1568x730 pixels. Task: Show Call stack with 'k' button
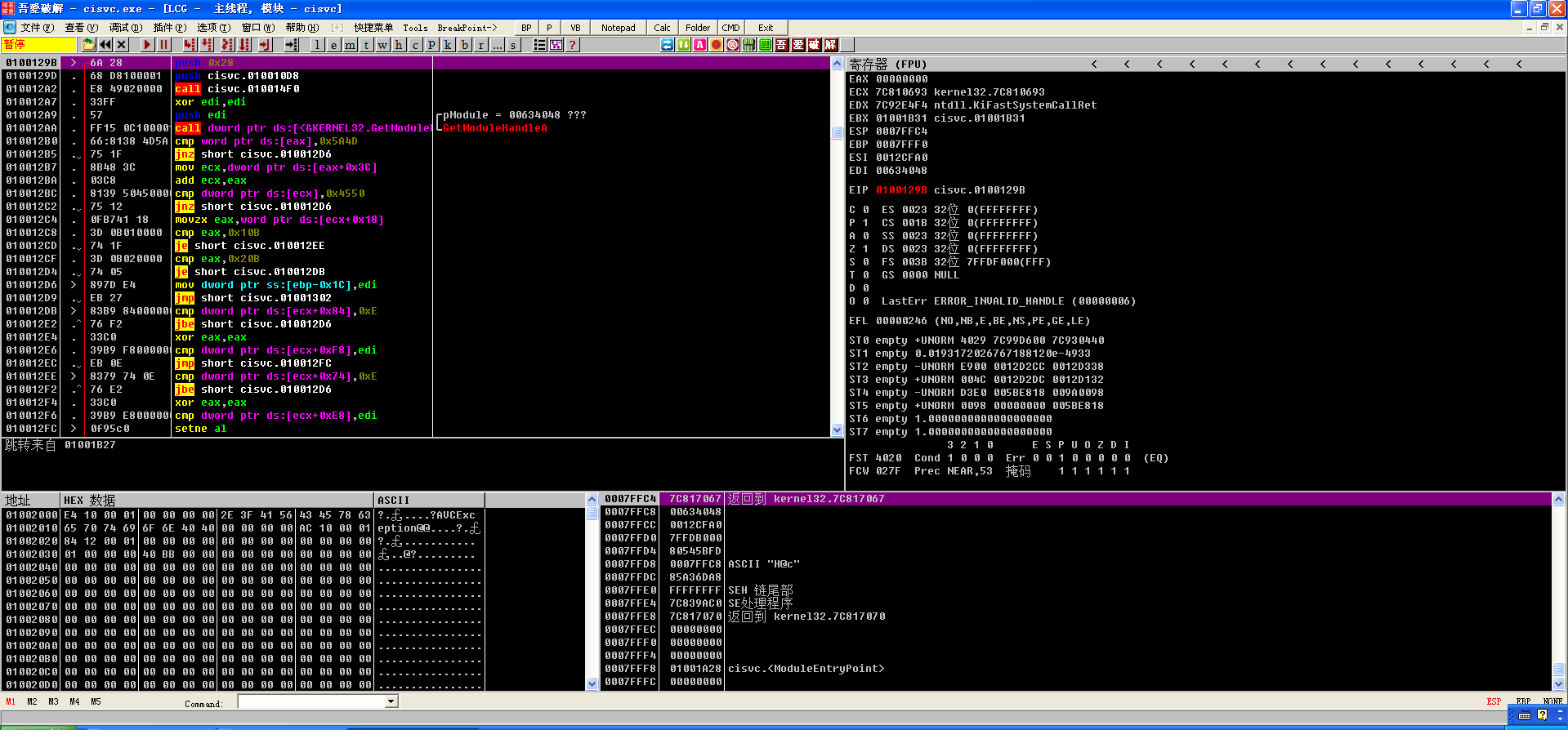448,45
